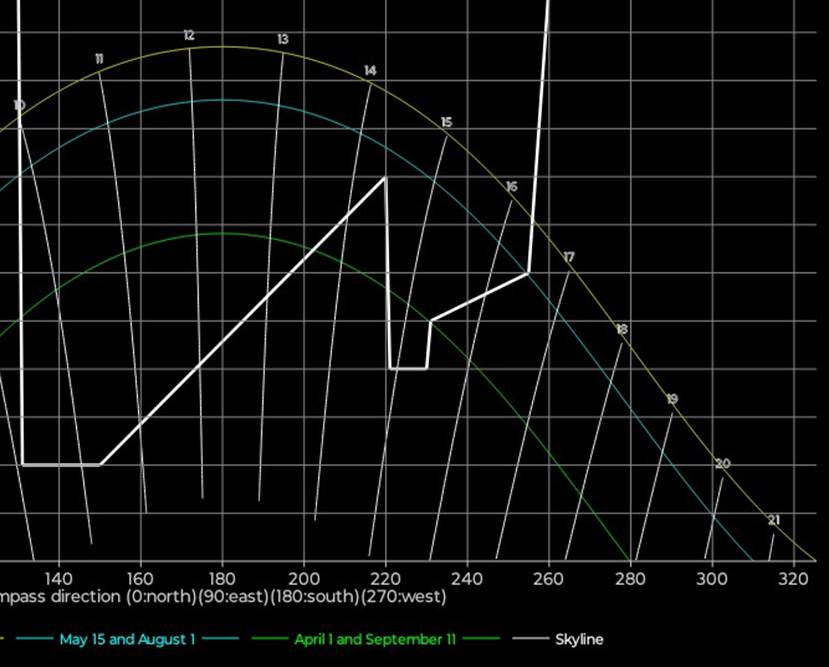Toggle the May 15 and August 1 legend entry
829x667 pixels.
point(128,639)
